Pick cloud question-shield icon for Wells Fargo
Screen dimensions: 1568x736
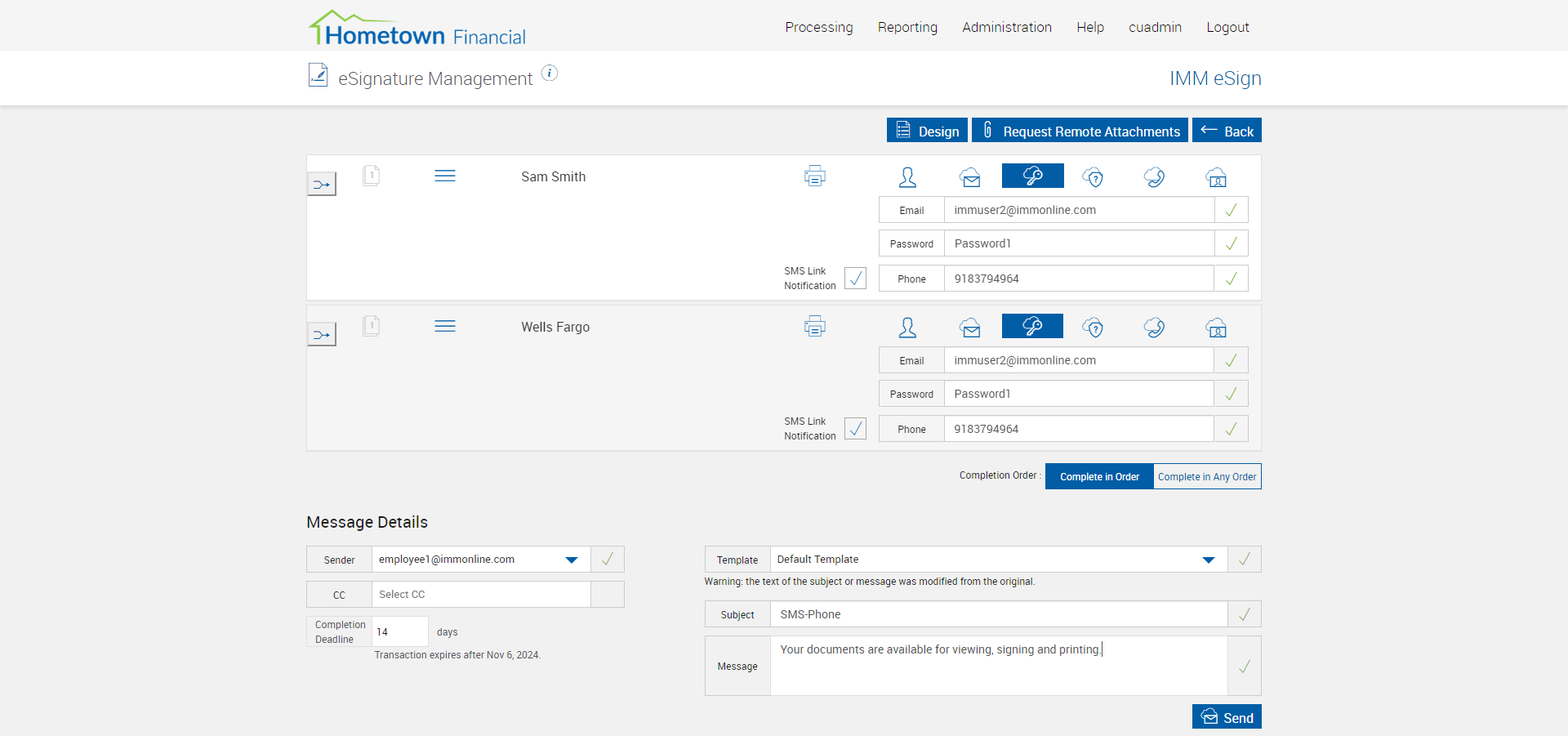[1093, 328]
